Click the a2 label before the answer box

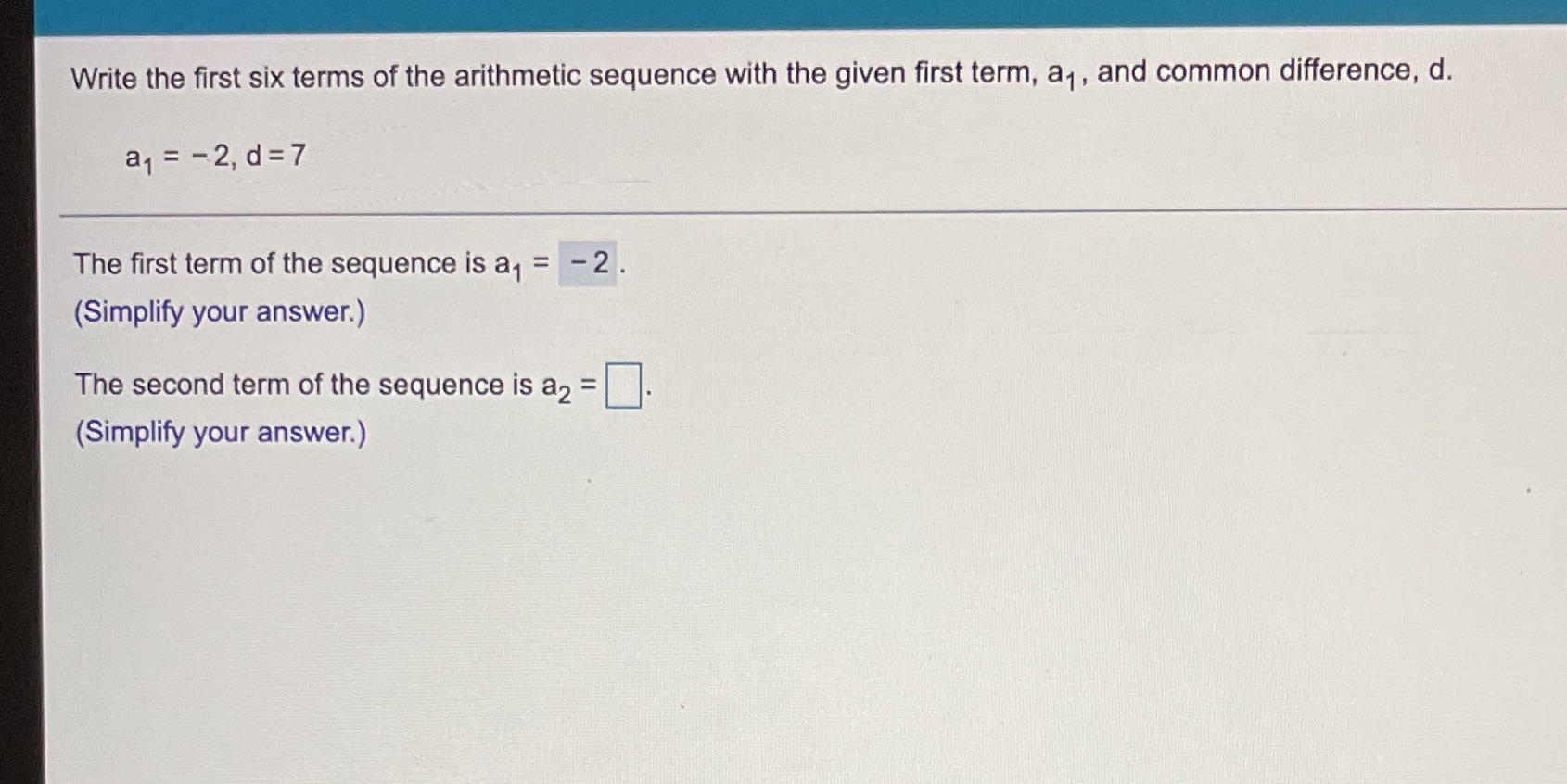[554, 386]
